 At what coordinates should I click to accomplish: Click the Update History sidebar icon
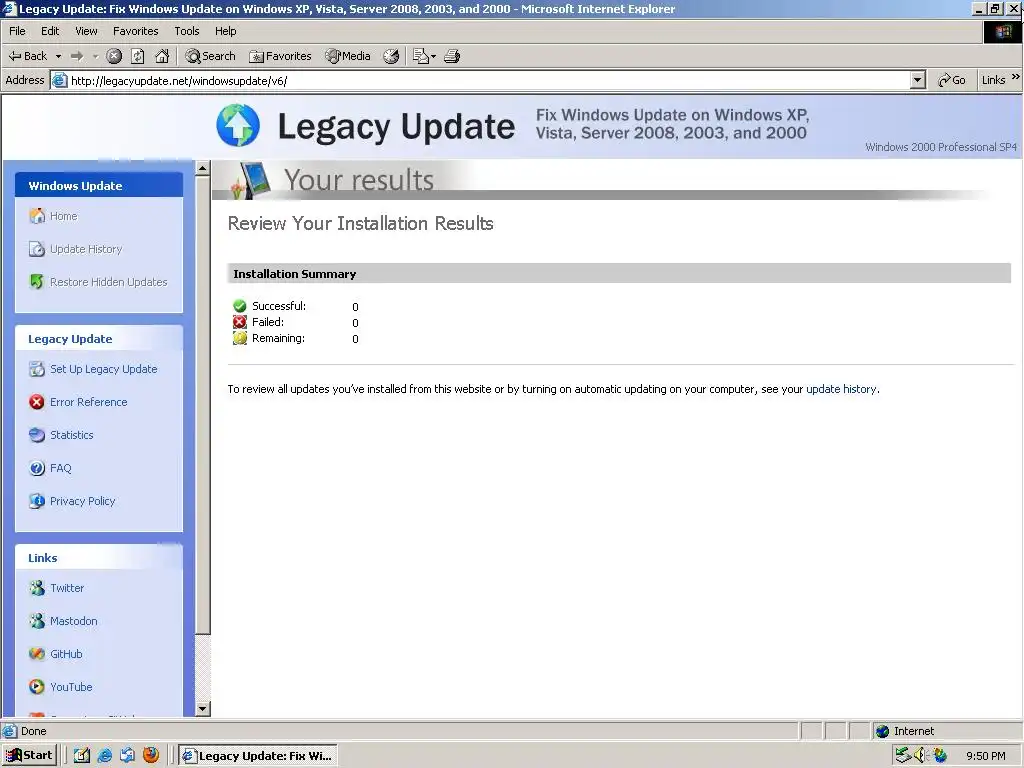tap(37, 249)
